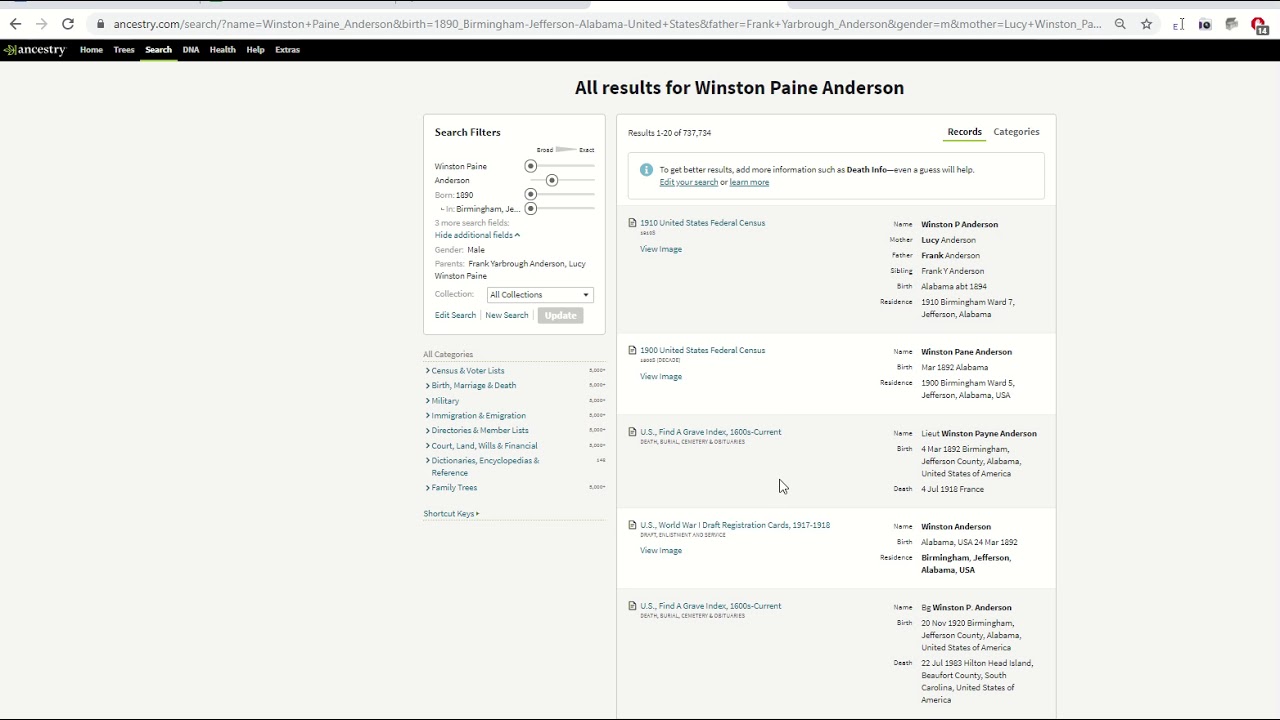Switch to the Categories tab

[1016, 132]
